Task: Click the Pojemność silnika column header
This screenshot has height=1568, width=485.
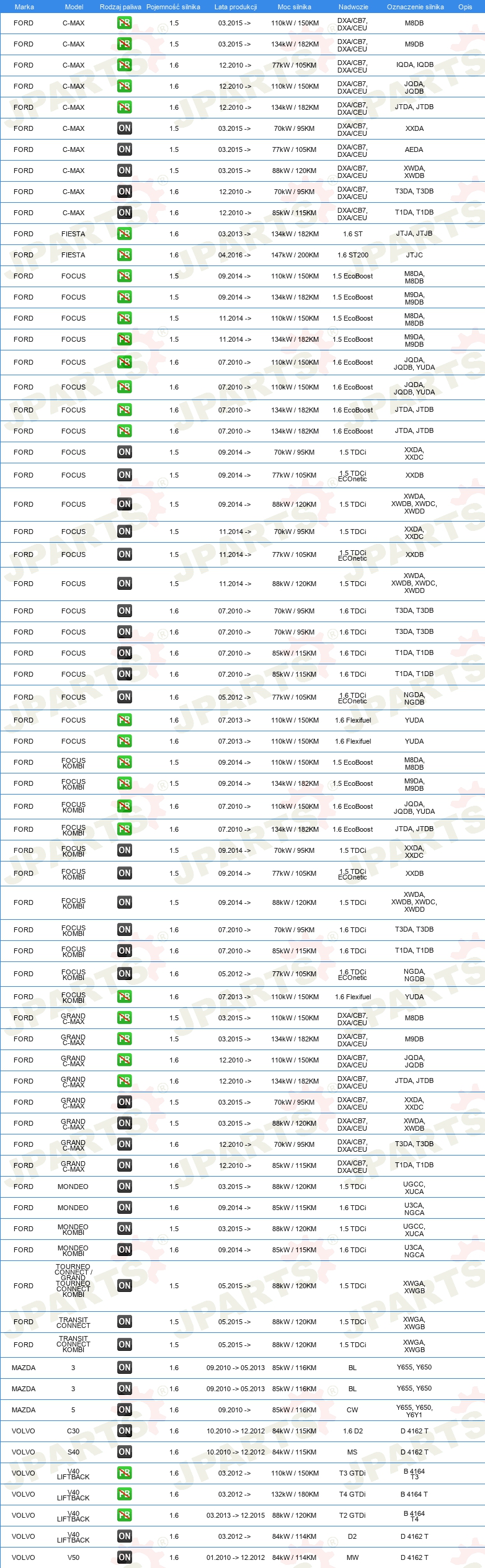Action: point(173,7)
